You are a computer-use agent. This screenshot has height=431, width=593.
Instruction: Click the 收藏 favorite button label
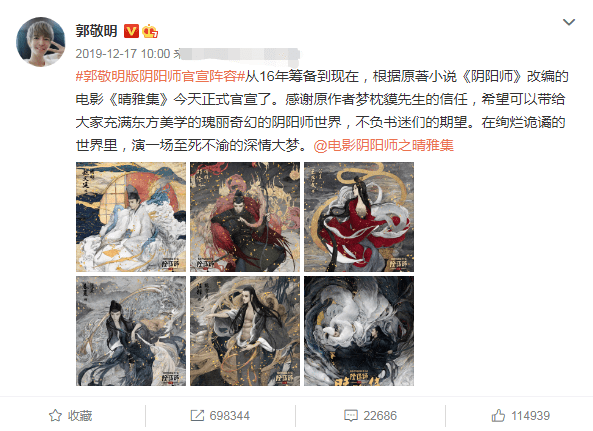(80, 416)
